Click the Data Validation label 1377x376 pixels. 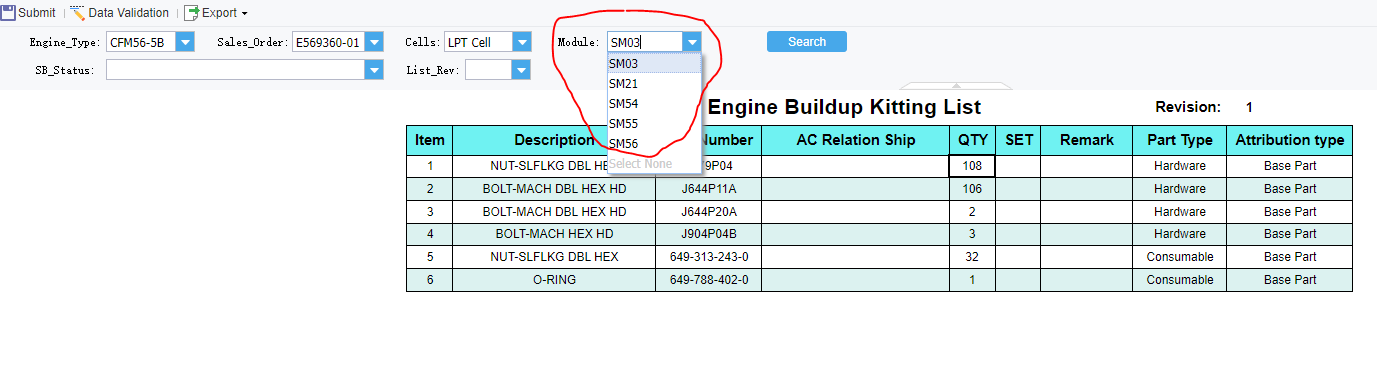point(129,13)
